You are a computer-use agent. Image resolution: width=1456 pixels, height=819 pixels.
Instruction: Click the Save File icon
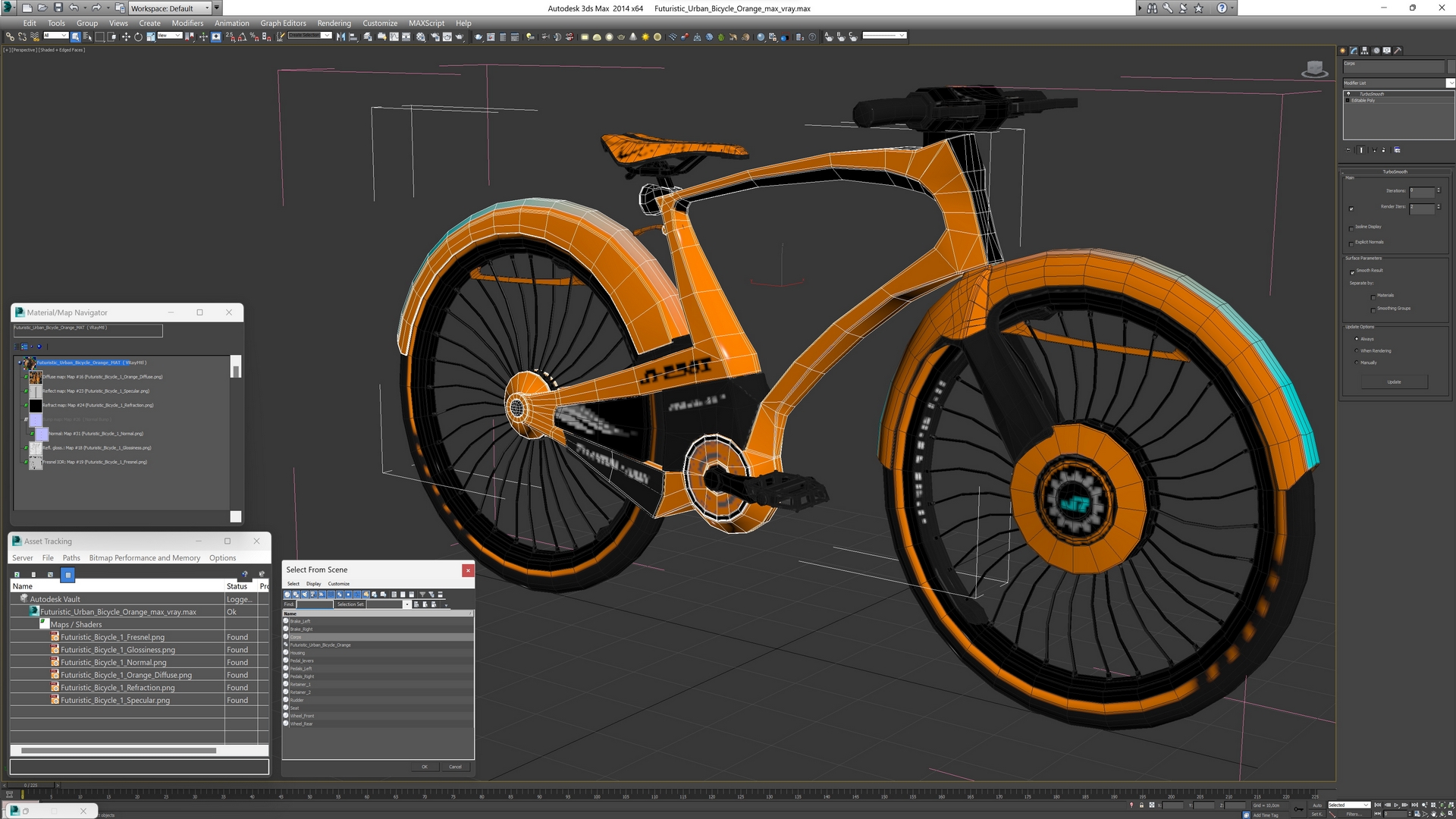click(x=58, y=8)
